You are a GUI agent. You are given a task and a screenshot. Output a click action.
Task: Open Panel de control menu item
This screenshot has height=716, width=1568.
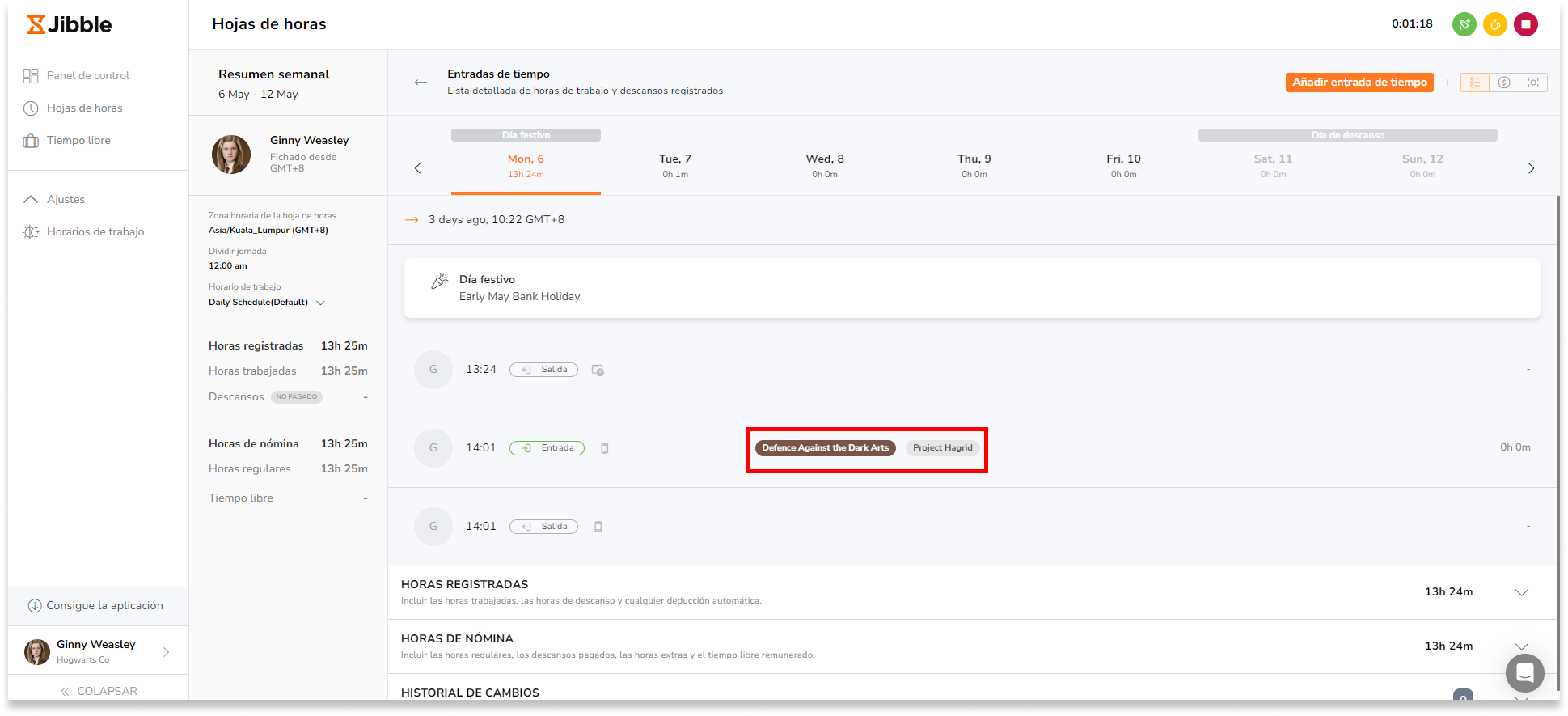[x=88, y=76]
